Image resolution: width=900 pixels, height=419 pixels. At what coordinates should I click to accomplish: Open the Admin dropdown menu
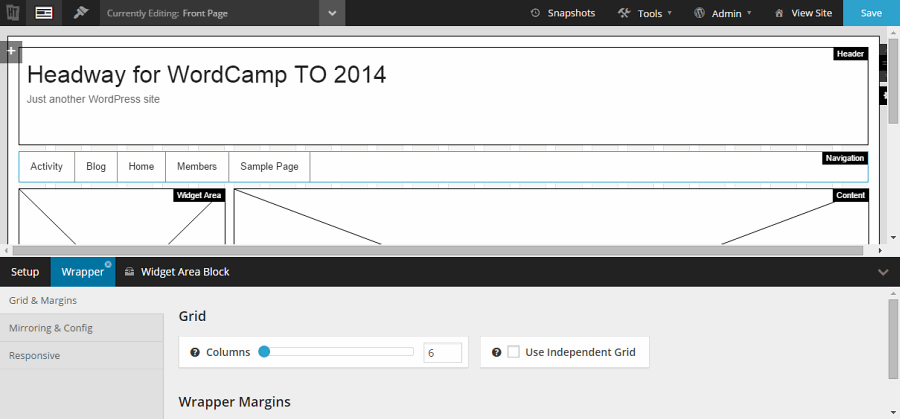click(718, 13)
